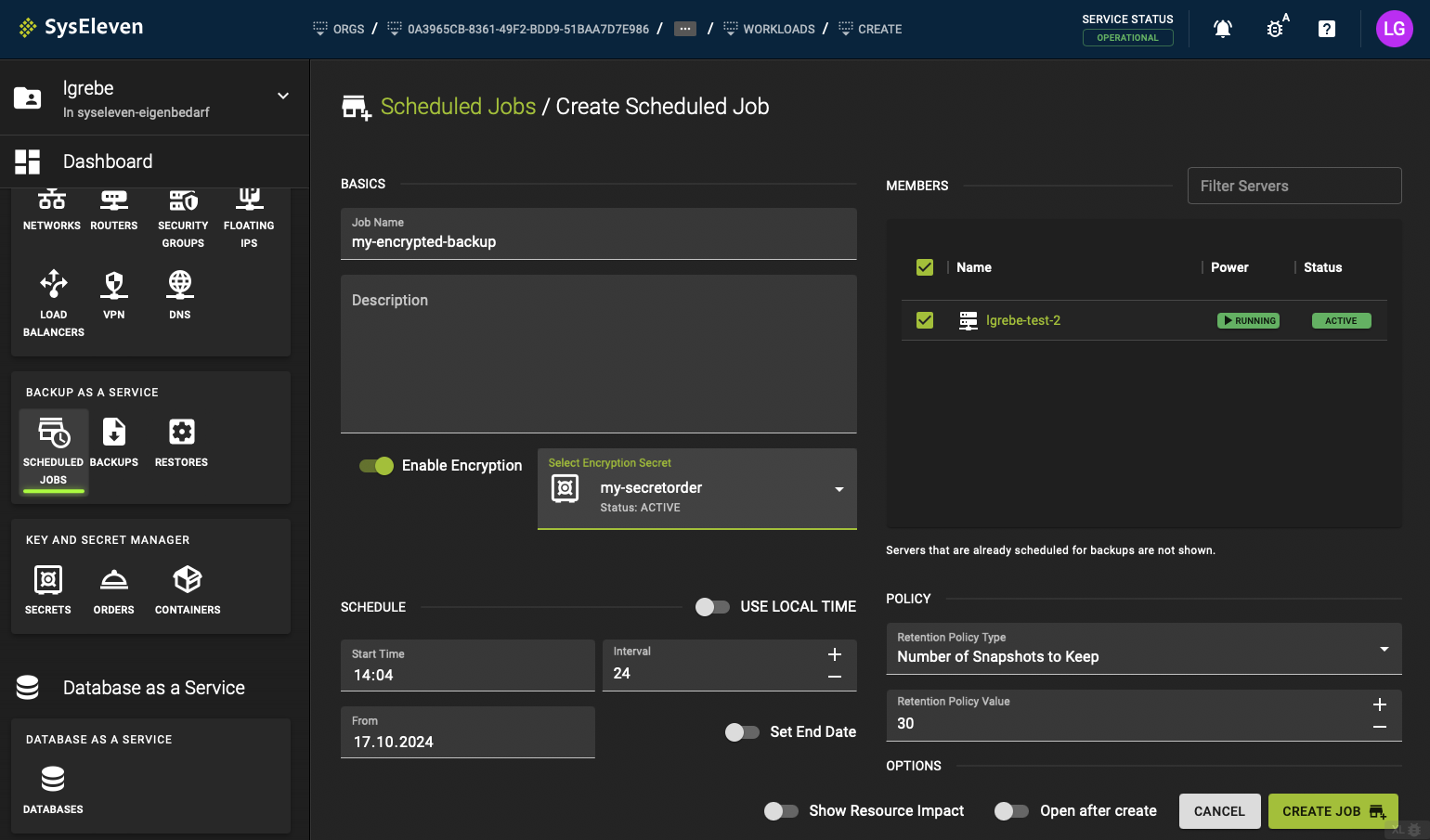Viewport: 1430px width, 840px height.
Task: Click the Cancel button
Action: coord(1219,811)
